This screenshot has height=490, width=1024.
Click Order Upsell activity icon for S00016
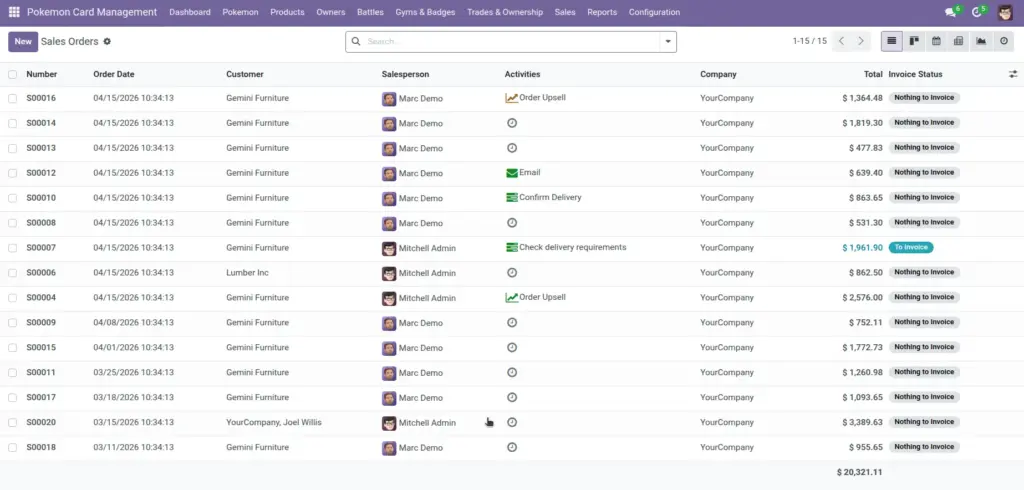511,98
